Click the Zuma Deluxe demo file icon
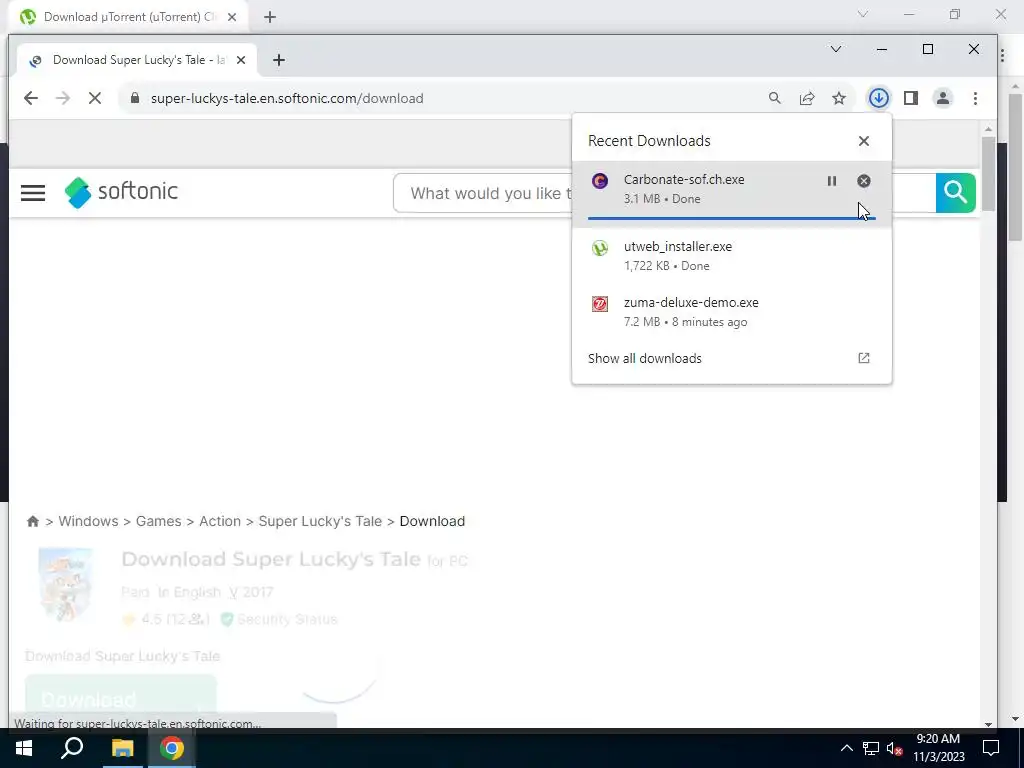The image size is (1024, 768). pyautogui.click(x=600, y=304)
